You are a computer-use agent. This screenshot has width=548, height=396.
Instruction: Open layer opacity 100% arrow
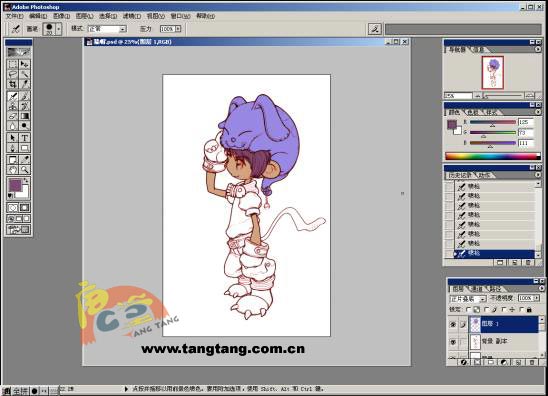click(536, 298)
